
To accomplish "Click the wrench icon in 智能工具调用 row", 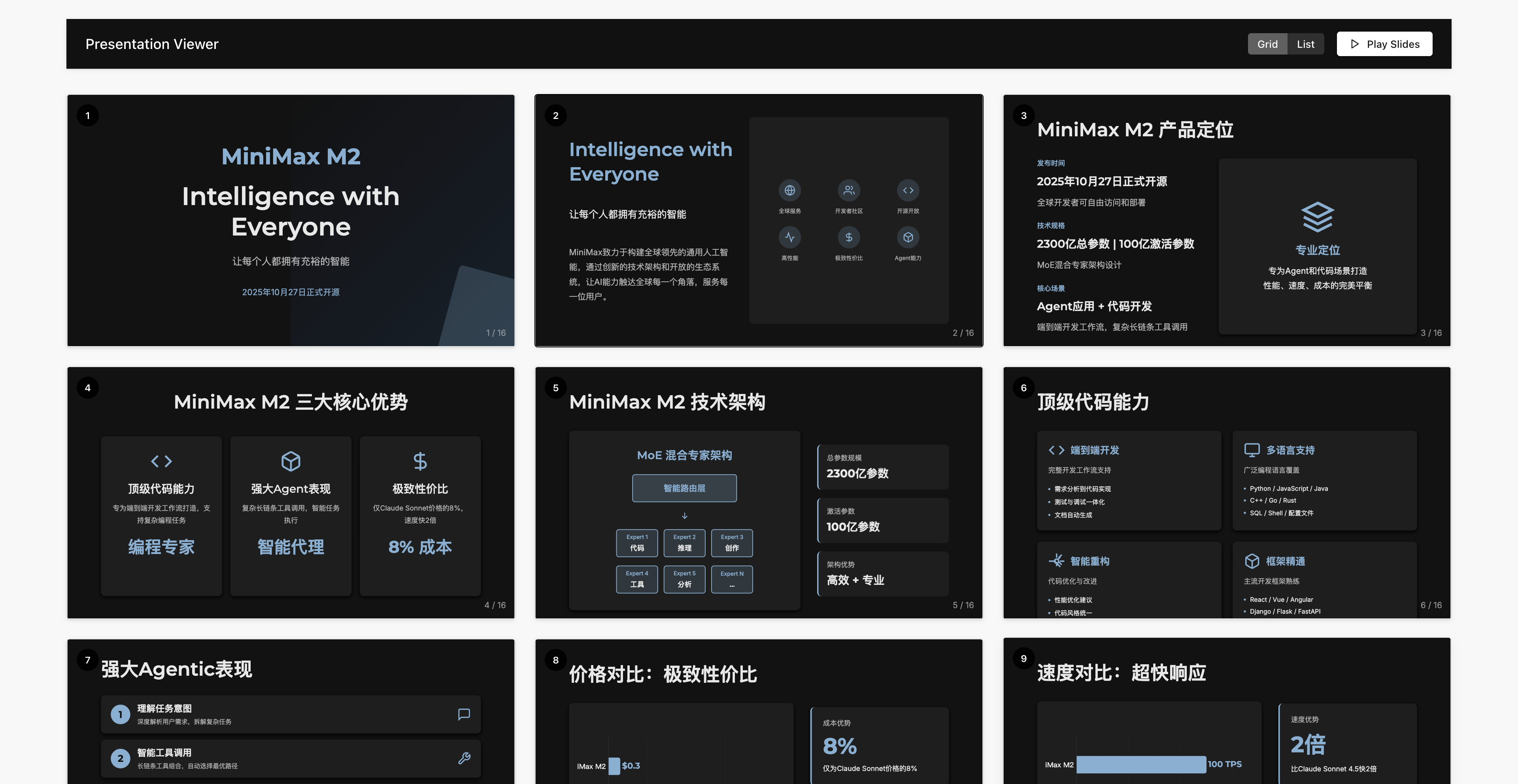I will coord(464,758).
